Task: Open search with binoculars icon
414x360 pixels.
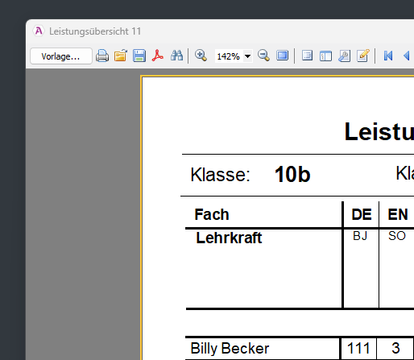Action: (x=176, y=56)
